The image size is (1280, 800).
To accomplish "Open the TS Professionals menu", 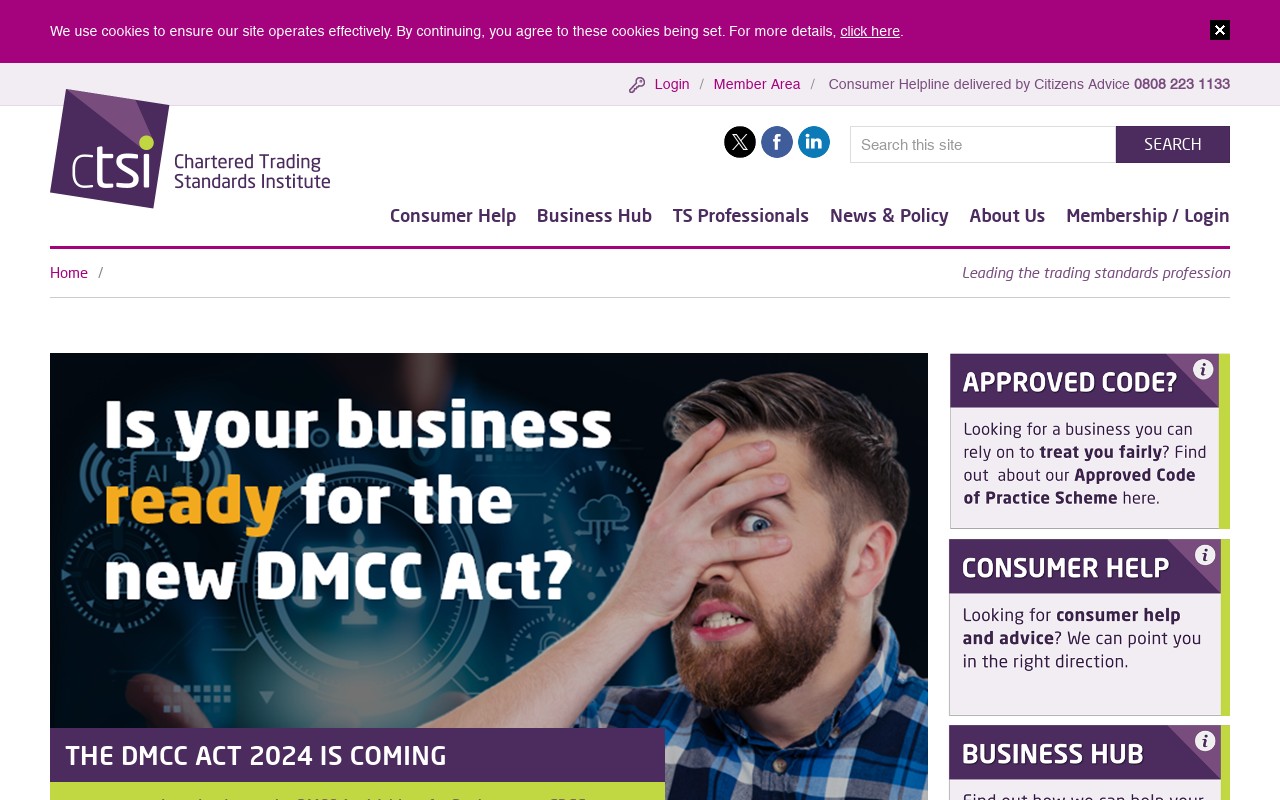I will pos(741,216).
